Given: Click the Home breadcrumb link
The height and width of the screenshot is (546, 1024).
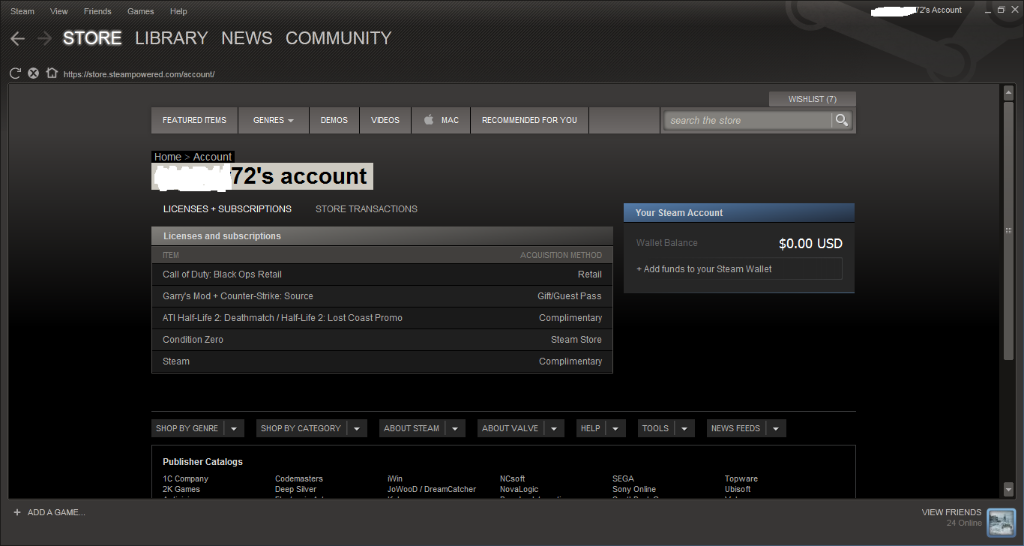Looking at the screenshot, I should point(167,157).
